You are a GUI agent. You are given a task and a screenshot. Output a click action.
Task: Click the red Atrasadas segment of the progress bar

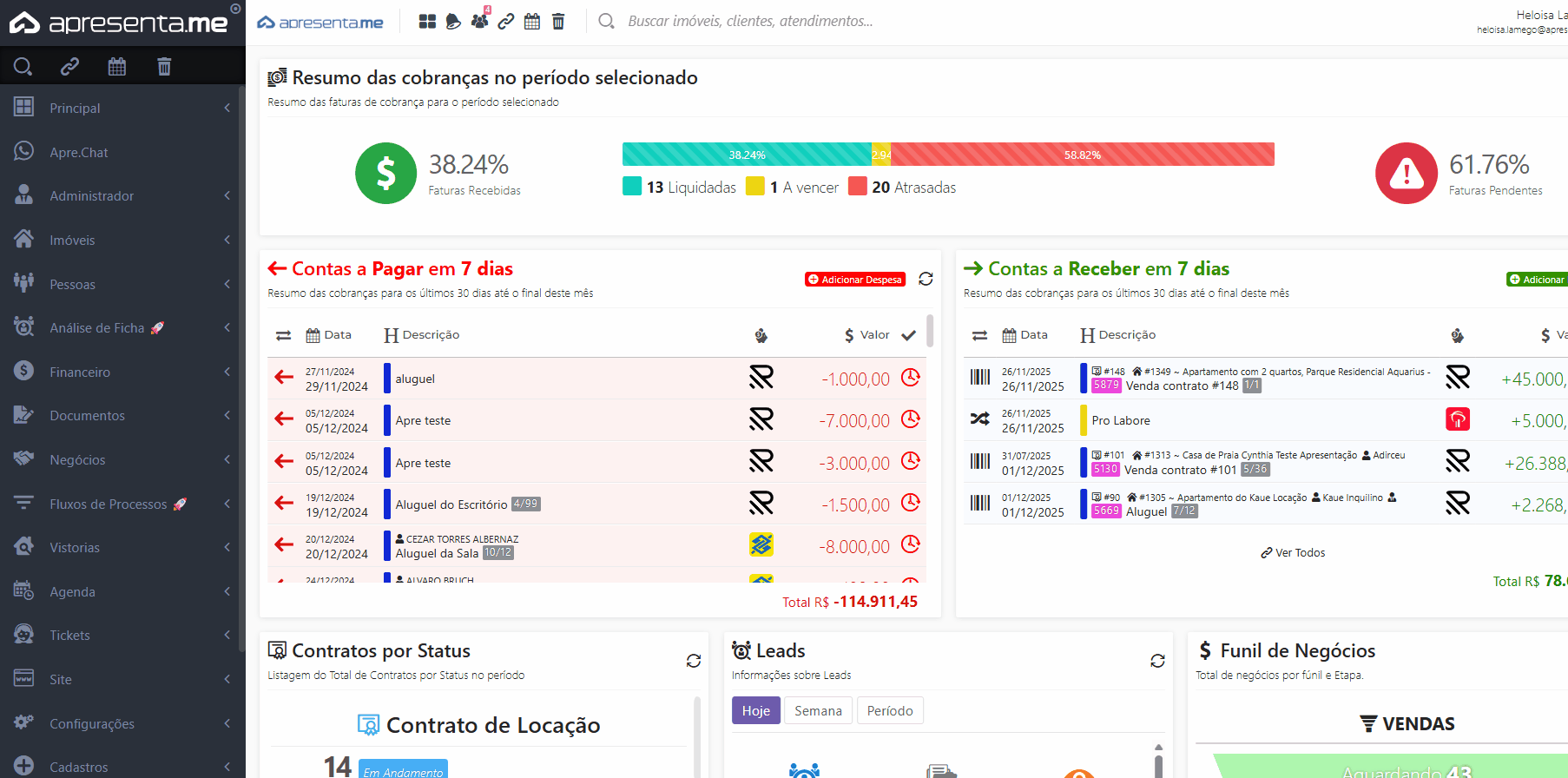[x=1082, y=155]
